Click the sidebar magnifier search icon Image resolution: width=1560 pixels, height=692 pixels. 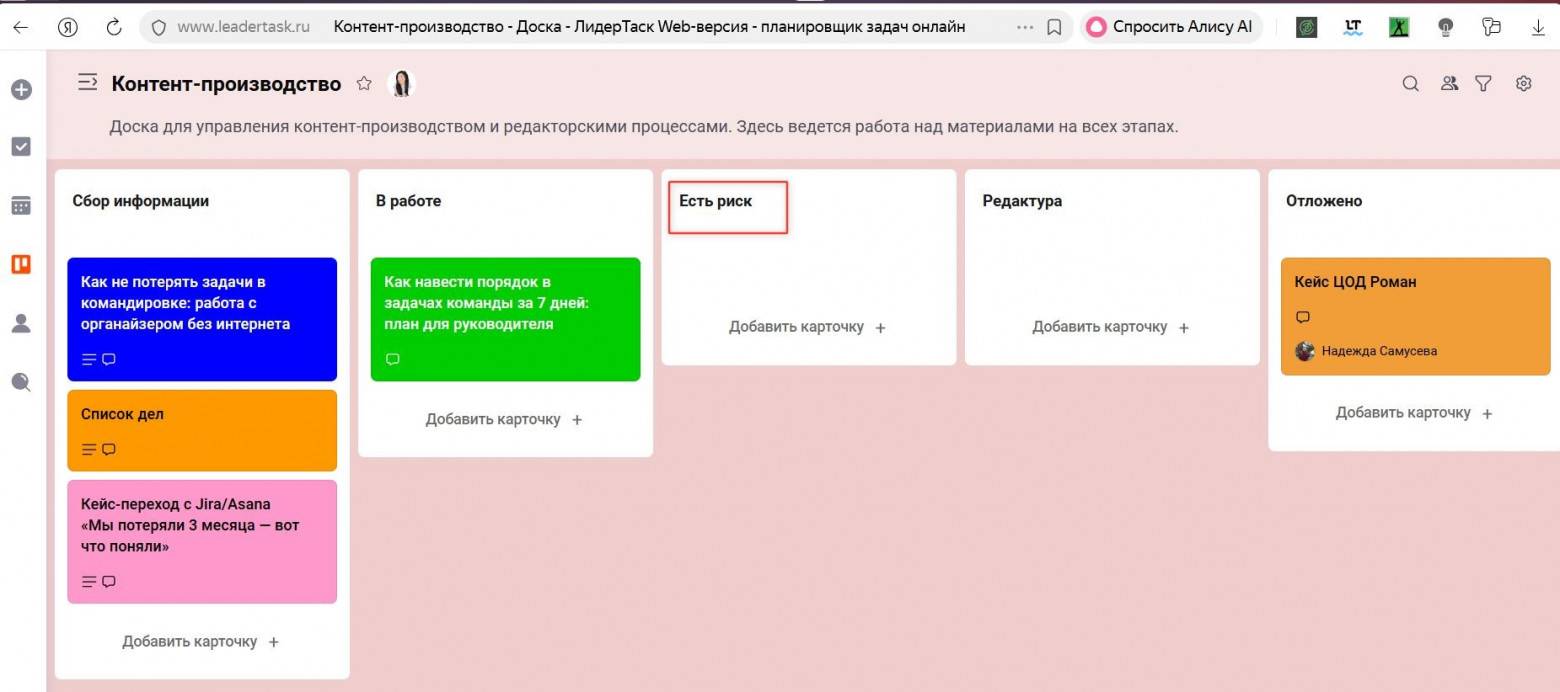coord(20,381)
